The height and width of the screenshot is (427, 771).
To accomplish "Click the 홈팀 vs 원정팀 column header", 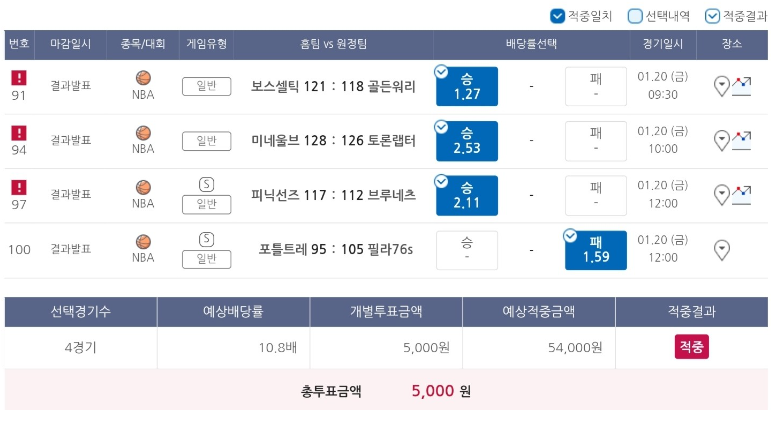I will [x=333, y=44].
